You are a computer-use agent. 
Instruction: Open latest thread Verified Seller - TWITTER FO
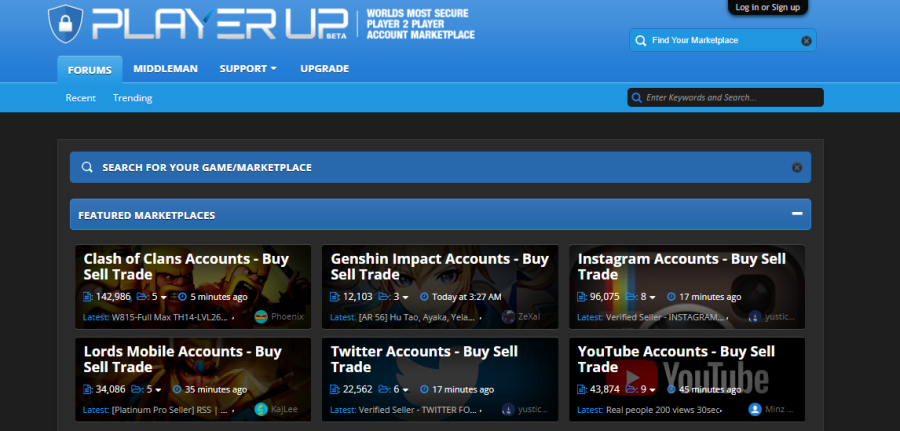tap(418, 410)
